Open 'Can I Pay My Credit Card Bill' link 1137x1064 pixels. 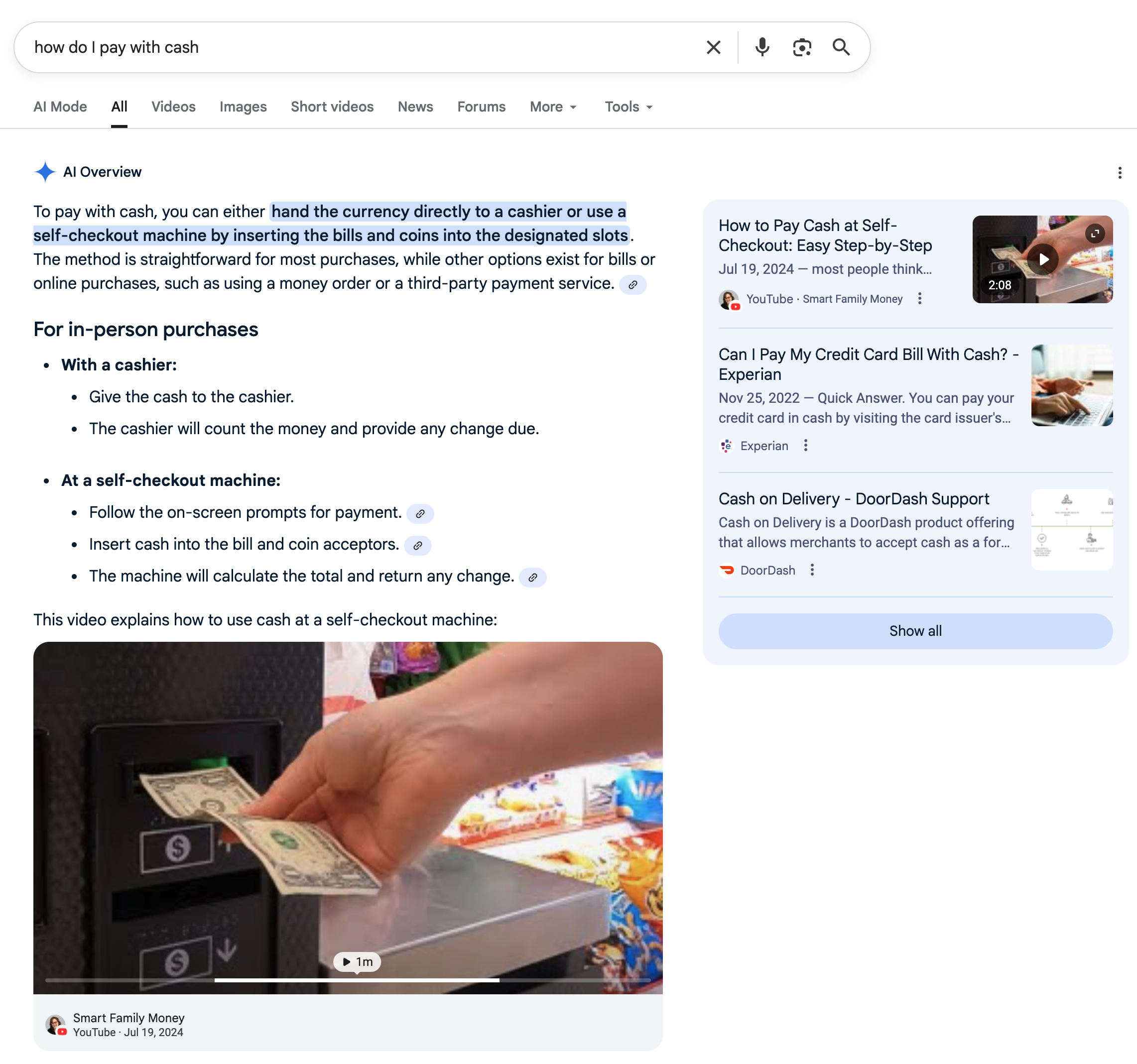[867, 363]
